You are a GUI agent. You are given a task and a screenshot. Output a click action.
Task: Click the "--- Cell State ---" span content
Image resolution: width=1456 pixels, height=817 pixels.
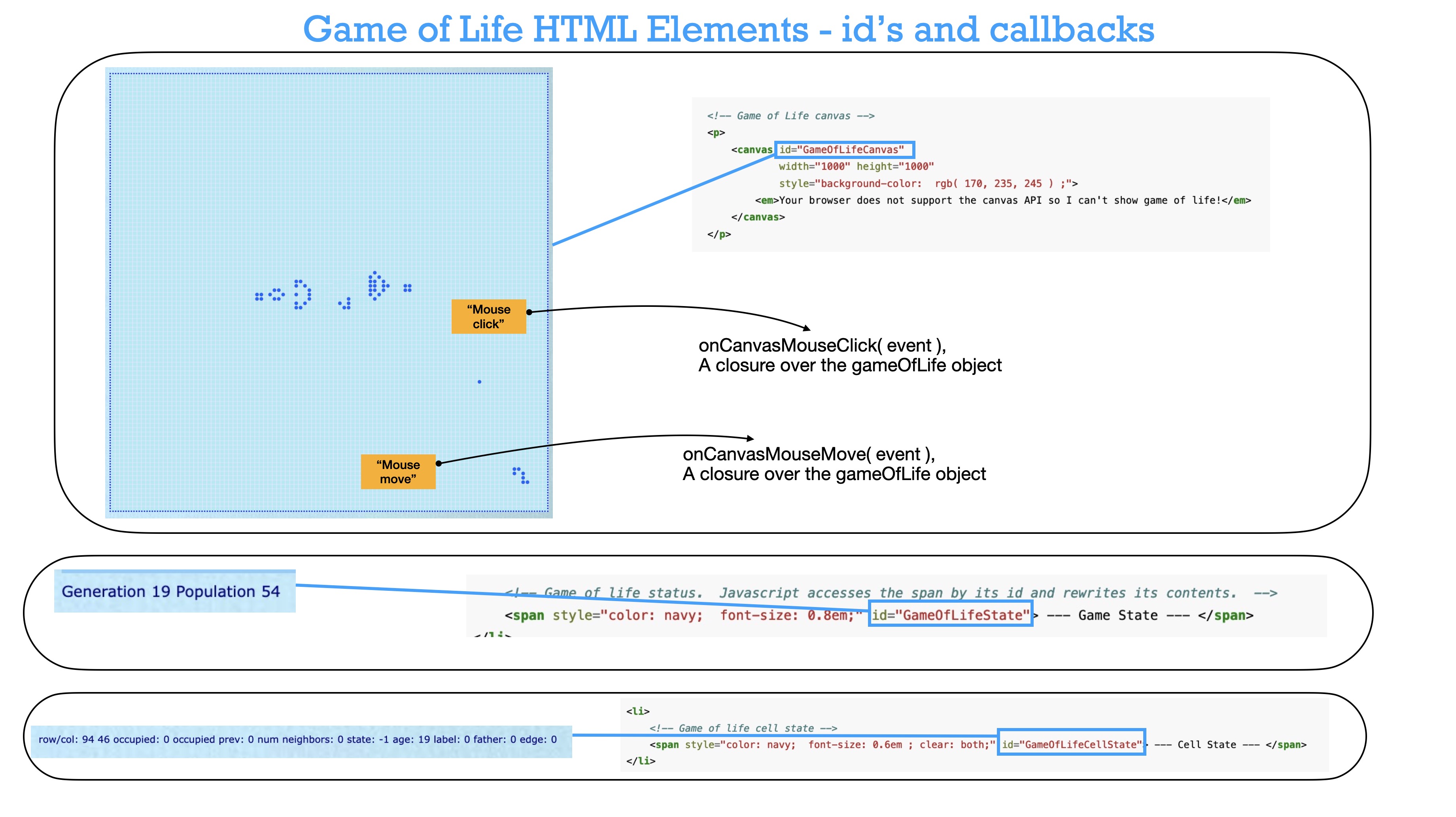[1206, 745]
